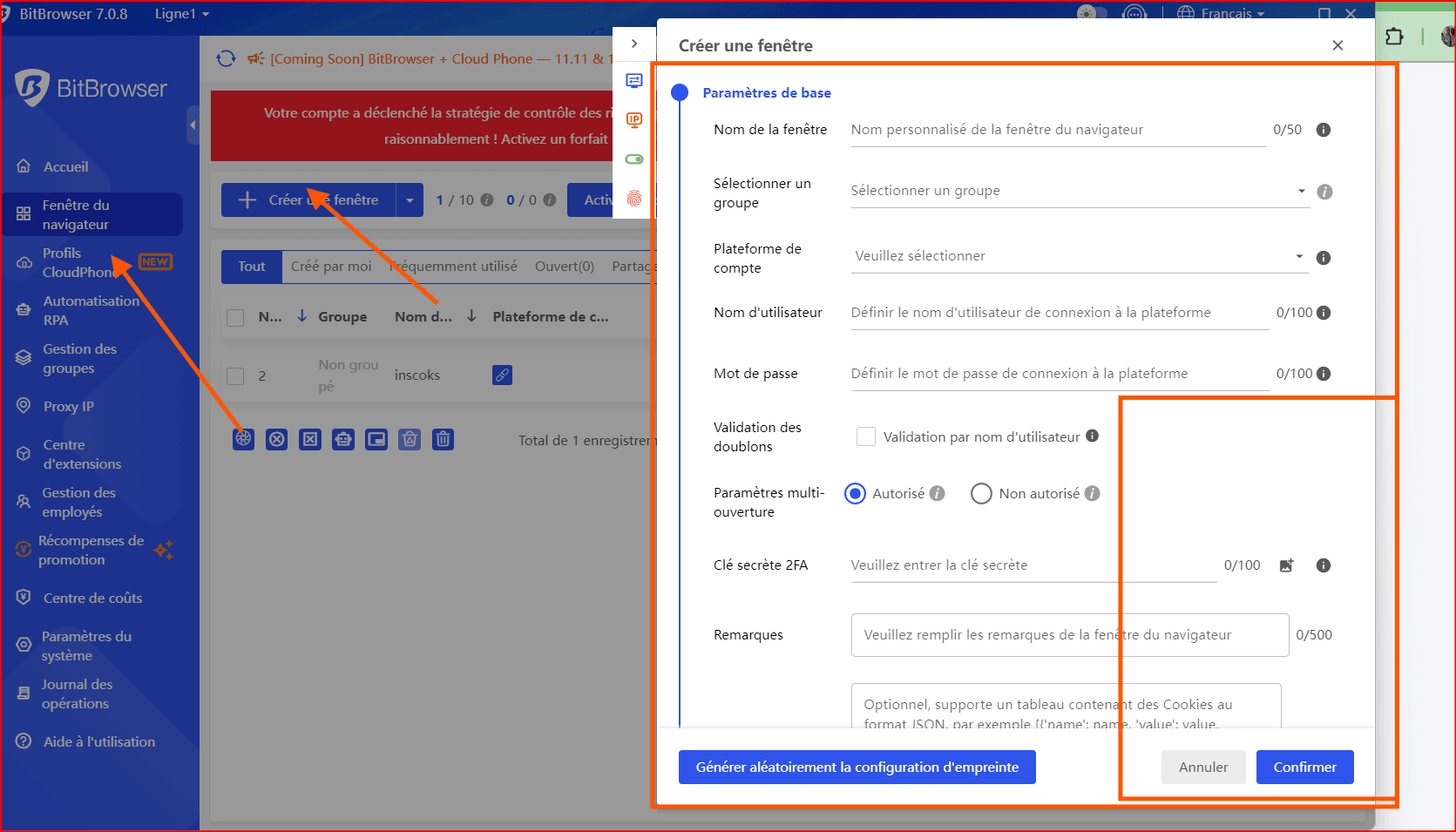Click the Confirmer button
1456x832 pixels.
click(1304, 767)
